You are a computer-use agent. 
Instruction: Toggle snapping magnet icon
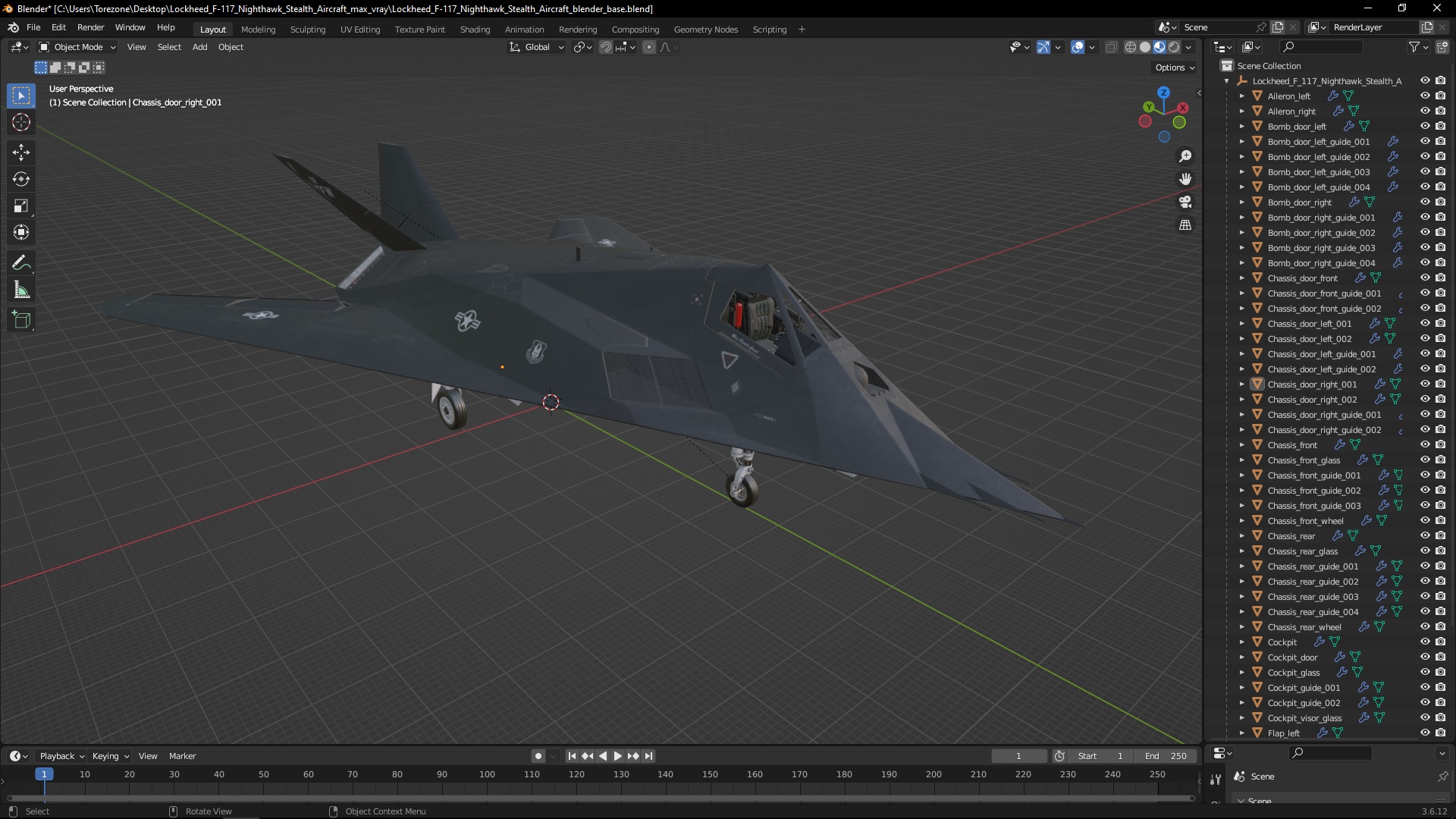605,47
